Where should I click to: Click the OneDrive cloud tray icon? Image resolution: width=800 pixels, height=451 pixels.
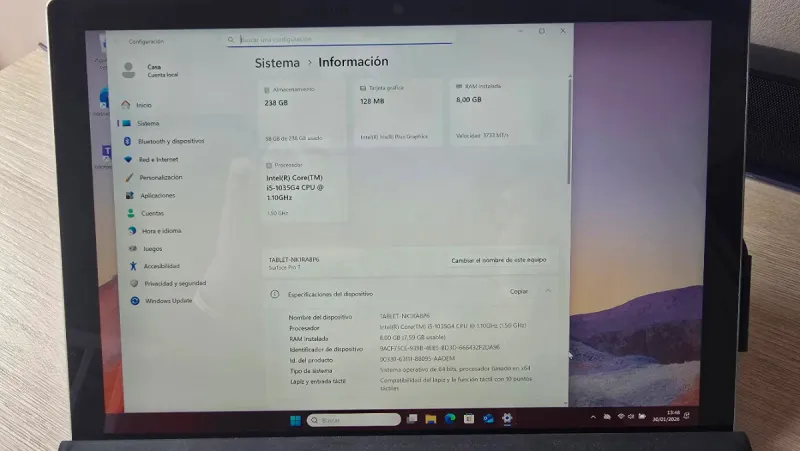click(x=607, y=417)
